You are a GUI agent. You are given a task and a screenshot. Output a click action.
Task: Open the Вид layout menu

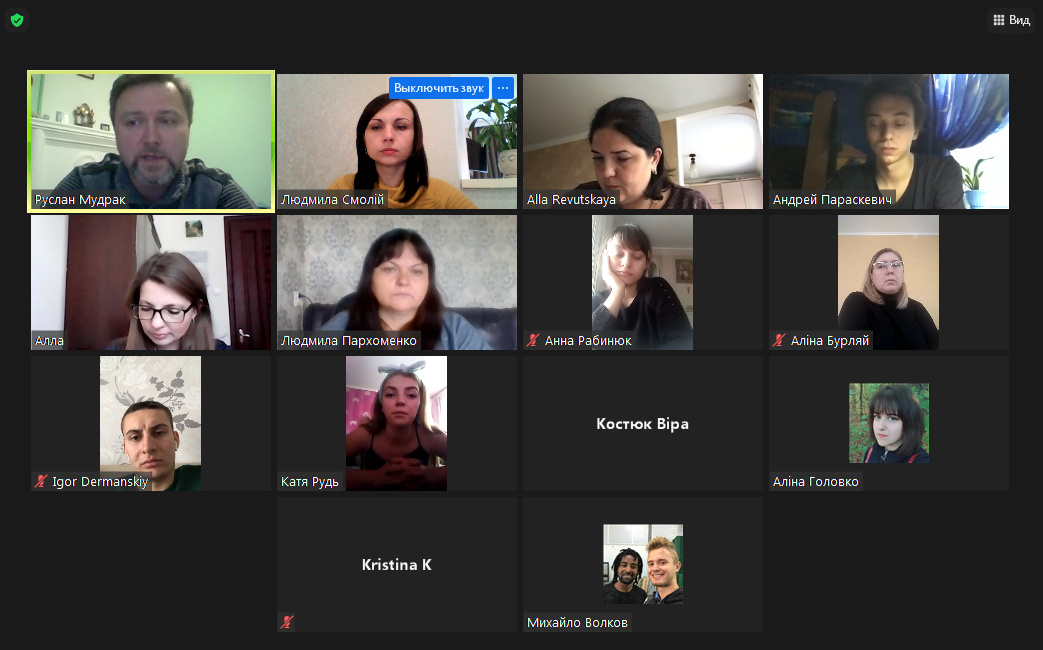pyautogui.click(x=1011, y=20)
